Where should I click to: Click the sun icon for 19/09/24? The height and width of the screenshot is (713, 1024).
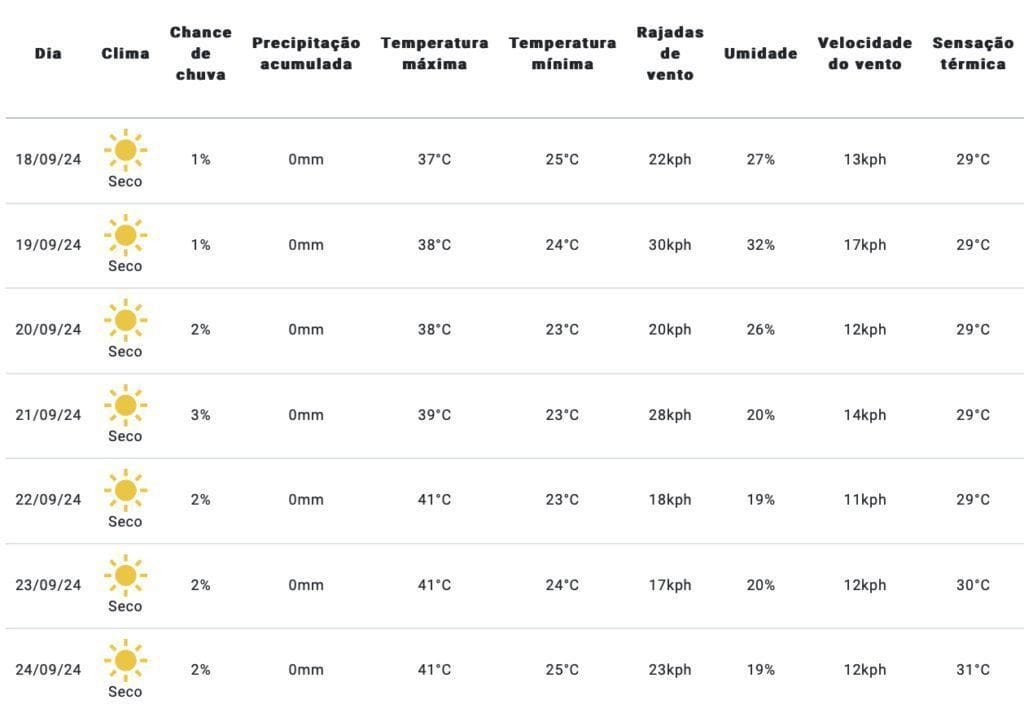[125, 236]
